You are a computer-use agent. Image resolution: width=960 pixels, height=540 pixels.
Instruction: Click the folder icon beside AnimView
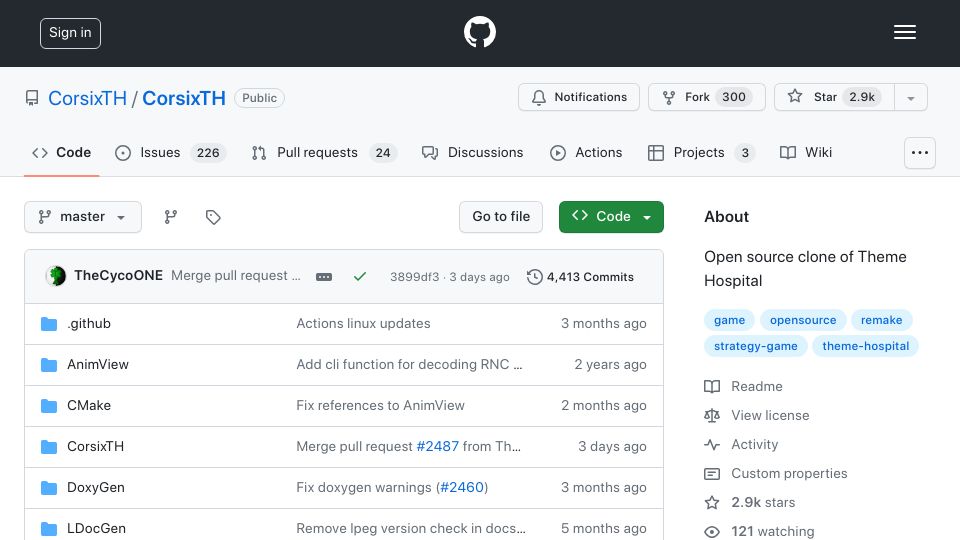49,365
